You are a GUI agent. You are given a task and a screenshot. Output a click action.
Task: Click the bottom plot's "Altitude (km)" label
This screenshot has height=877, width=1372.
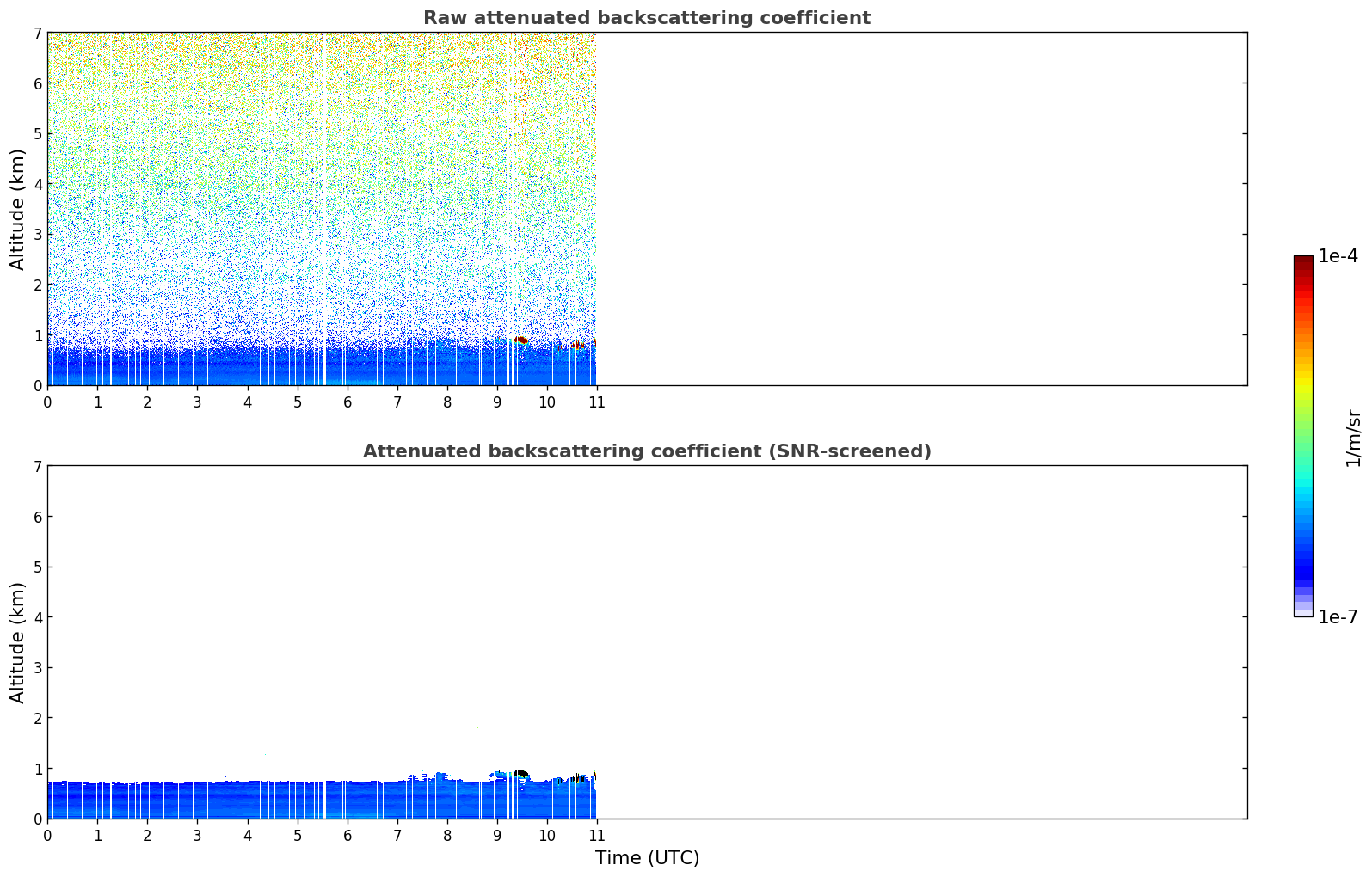pos(18,642)
